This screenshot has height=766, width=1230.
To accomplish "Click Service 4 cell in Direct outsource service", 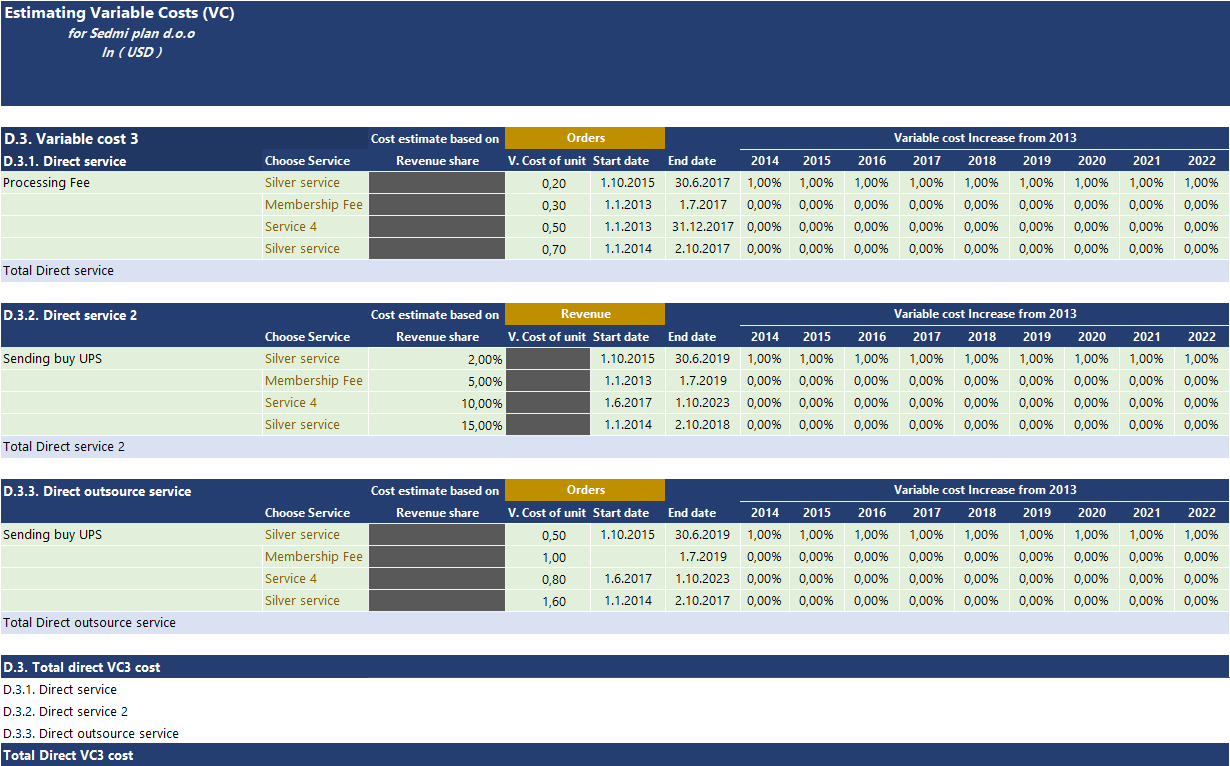I will pyautogui.click(x=314, y=579).
